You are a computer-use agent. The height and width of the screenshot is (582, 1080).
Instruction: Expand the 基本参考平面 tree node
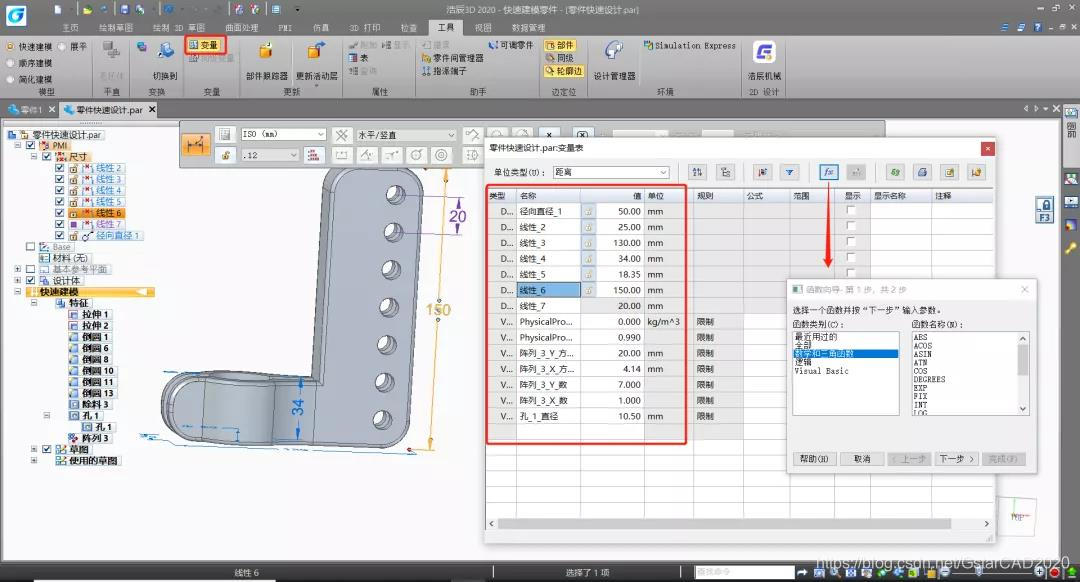pos(18,269)
